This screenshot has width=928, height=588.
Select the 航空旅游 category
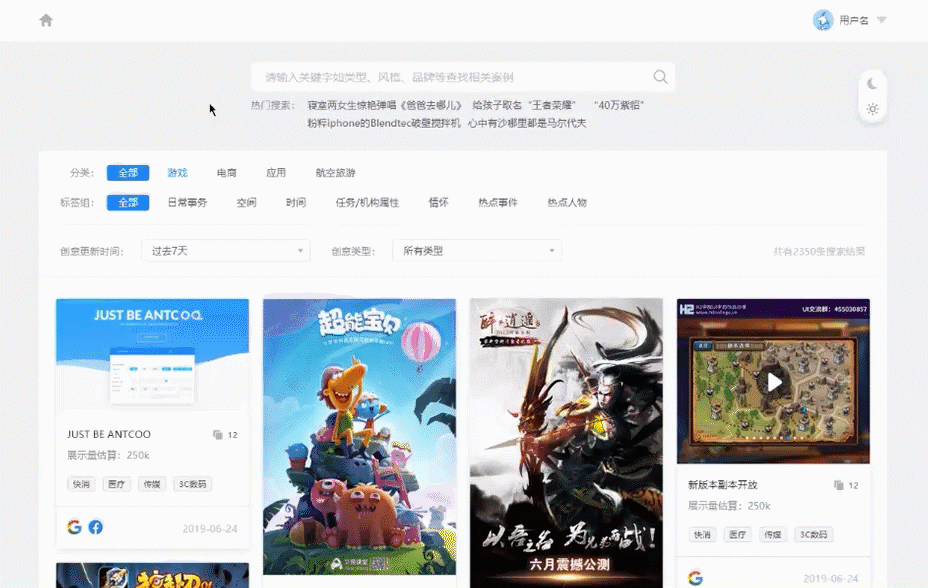click(x=336, y=173)
